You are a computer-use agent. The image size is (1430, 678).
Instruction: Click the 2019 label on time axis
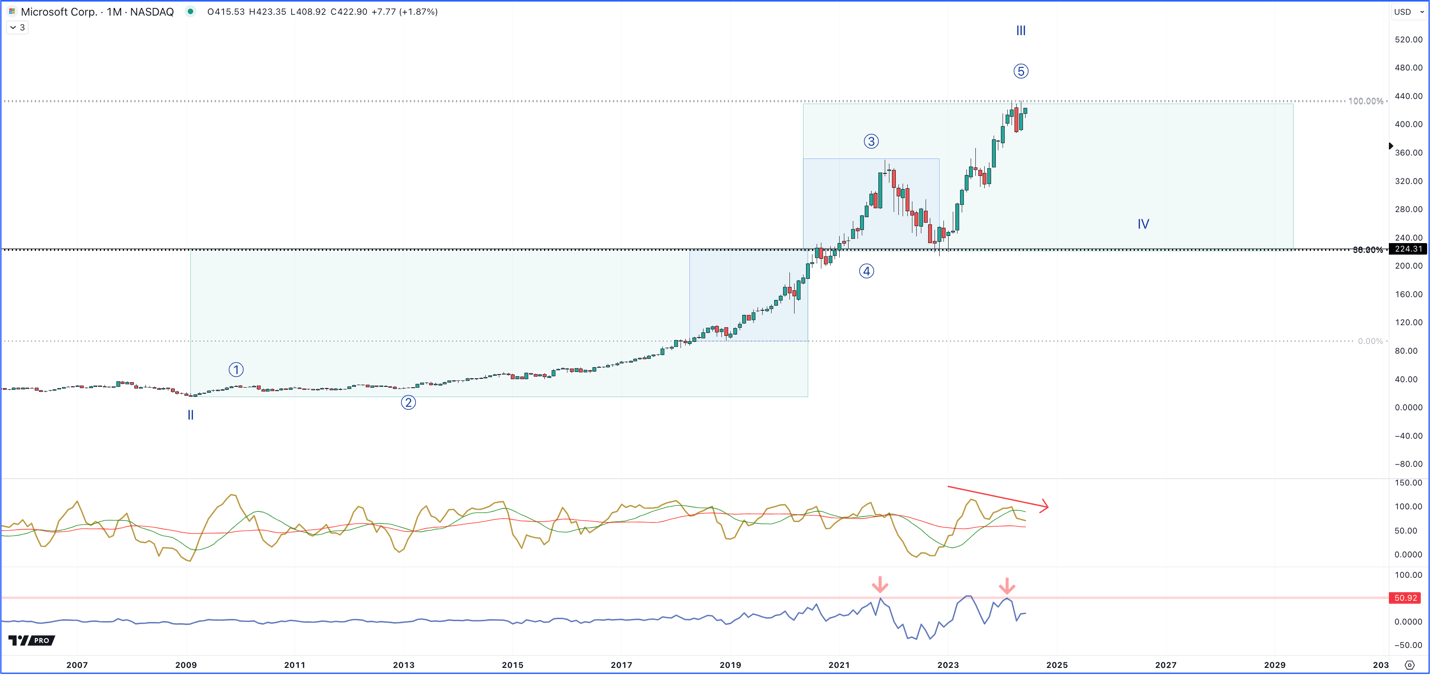click(730, 665)
